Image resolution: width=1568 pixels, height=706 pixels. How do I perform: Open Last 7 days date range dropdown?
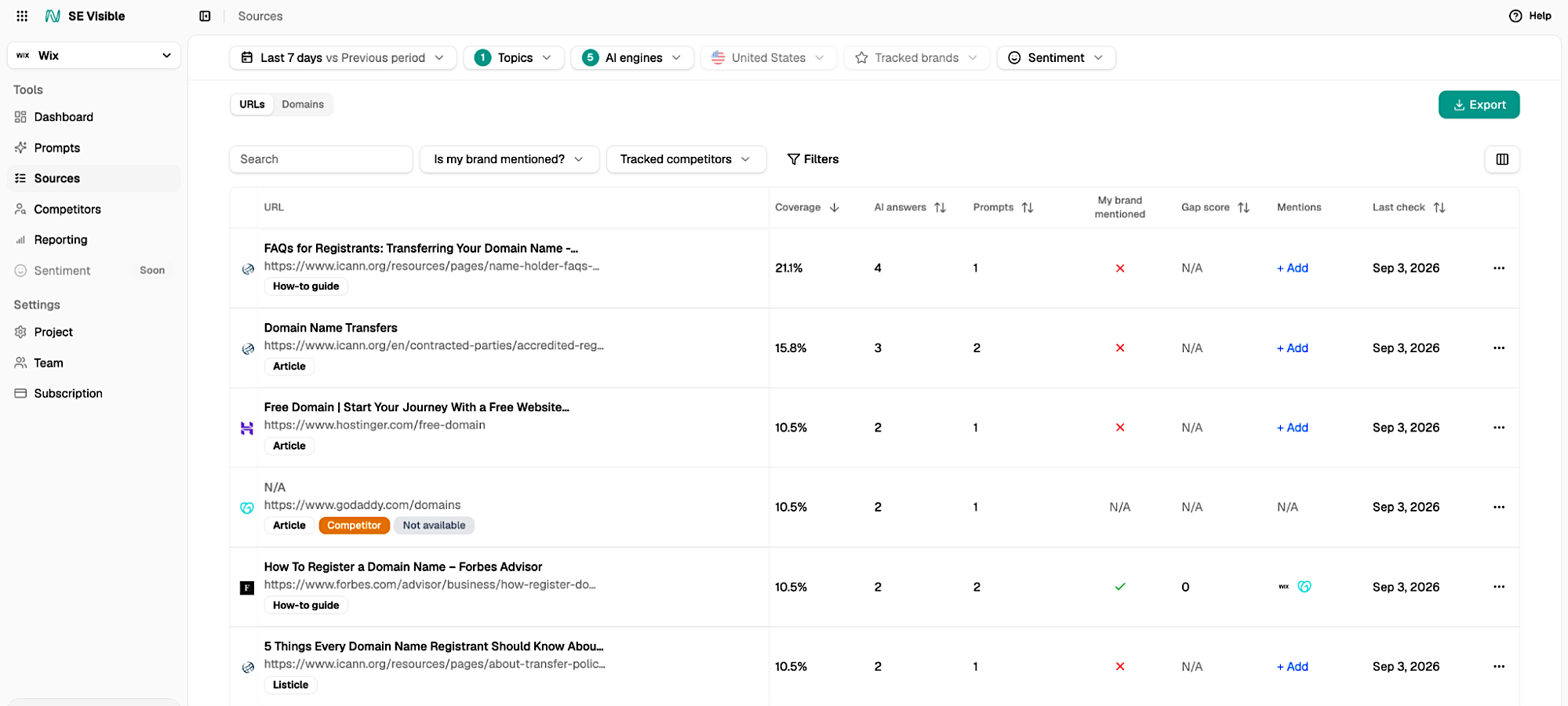coord(343,57)
